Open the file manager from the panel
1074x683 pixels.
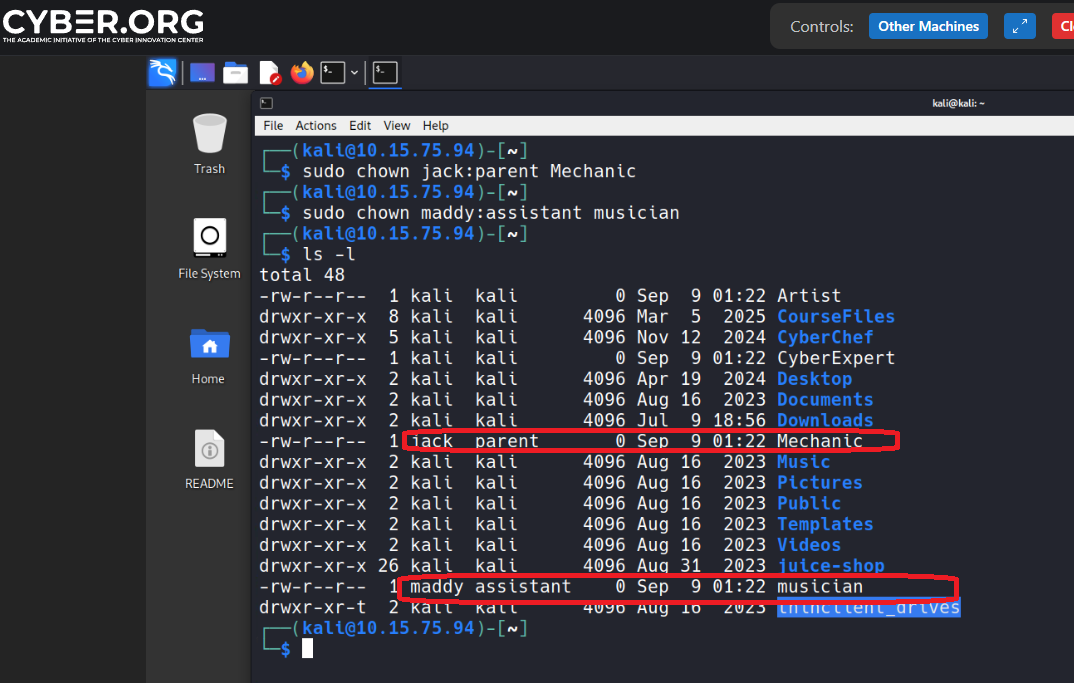pyautogui.click(x=235, y=73)
